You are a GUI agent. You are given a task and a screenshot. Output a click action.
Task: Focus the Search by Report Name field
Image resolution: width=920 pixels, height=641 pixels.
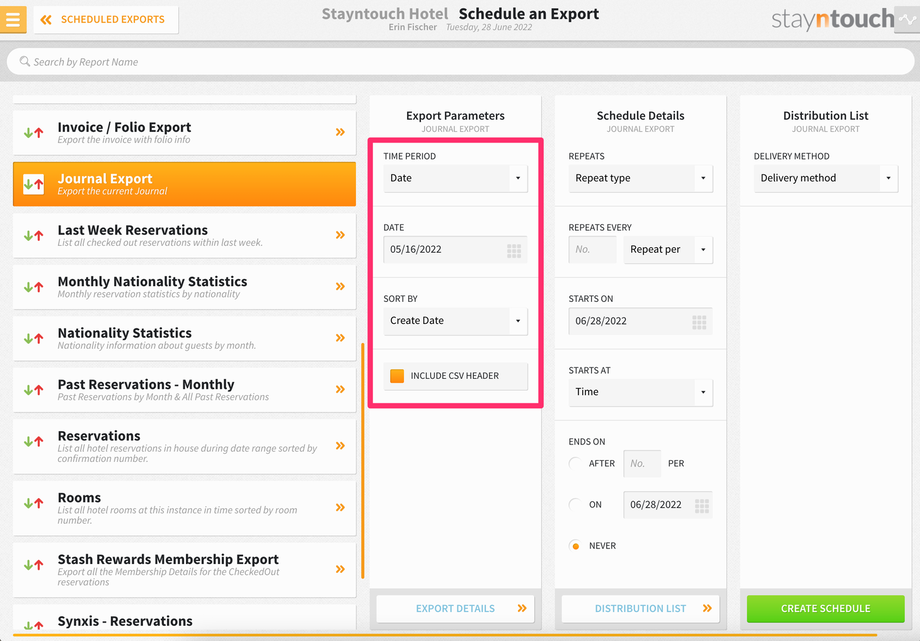coord(460,62)
